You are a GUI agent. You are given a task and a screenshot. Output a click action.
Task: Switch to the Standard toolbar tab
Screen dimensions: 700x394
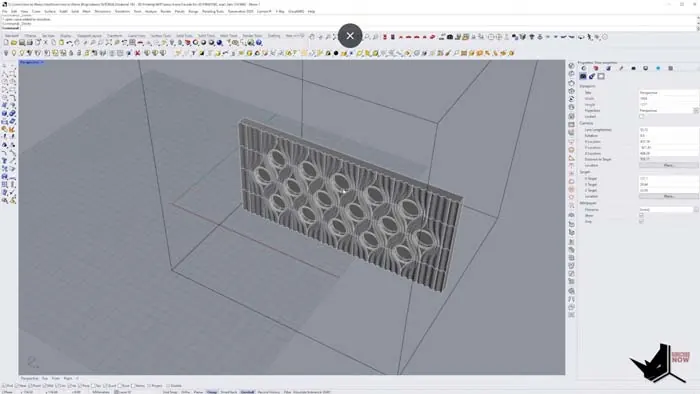tap(12, 36)
